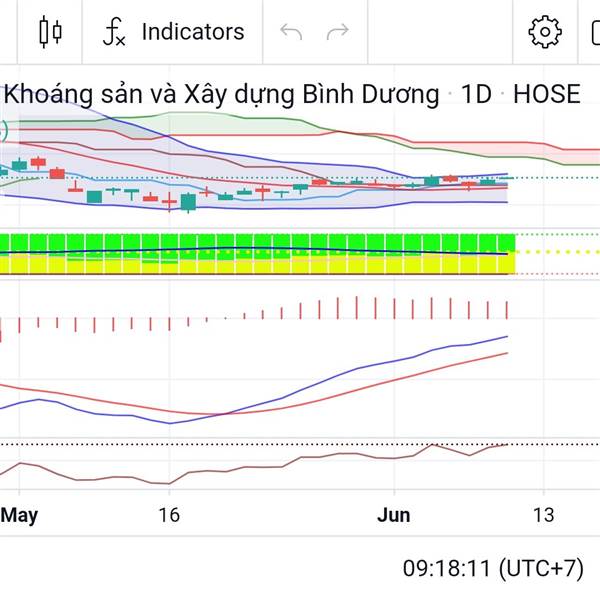Open the Indicators menu

pyautogui.click(x=173, y=31)
